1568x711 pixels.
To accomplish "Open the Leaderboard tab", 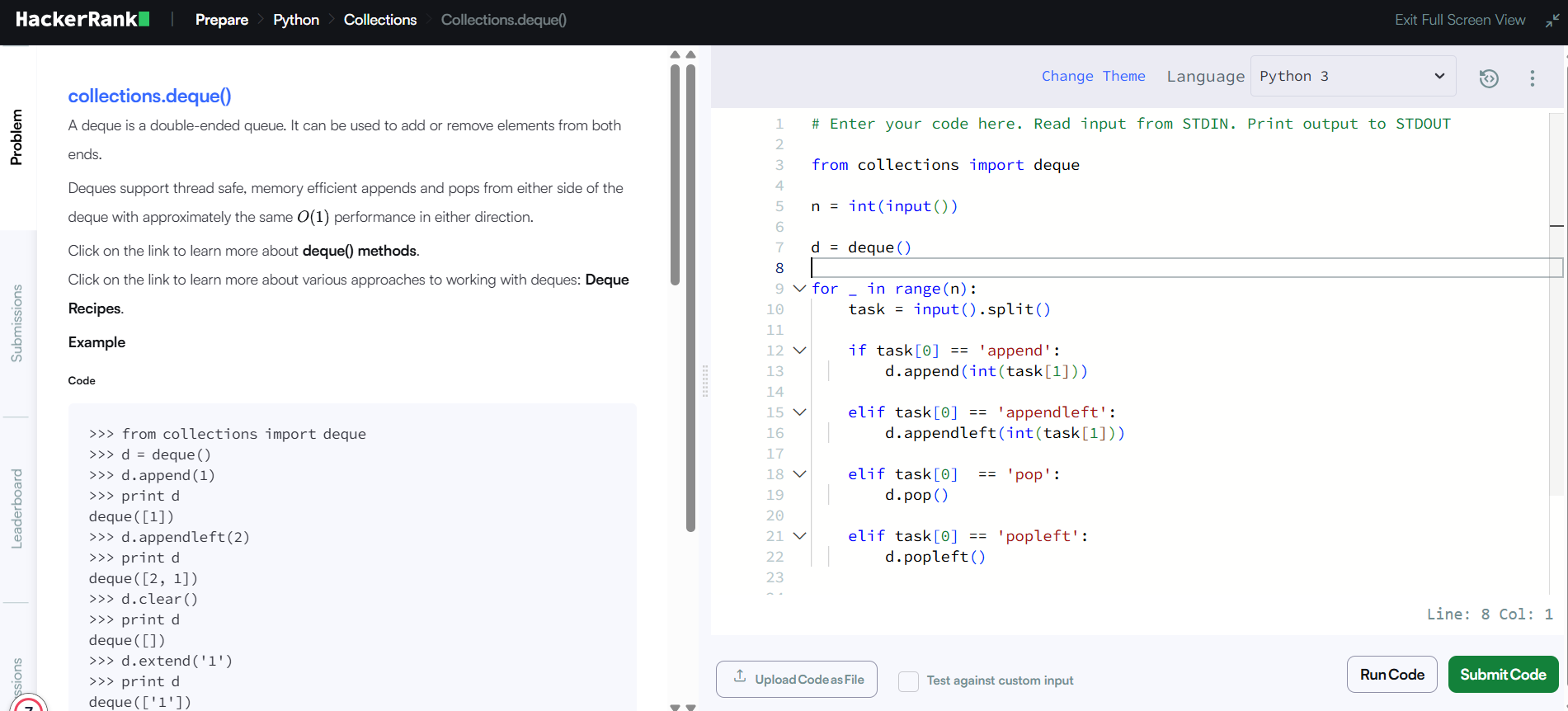I will [x=16, y=509].
